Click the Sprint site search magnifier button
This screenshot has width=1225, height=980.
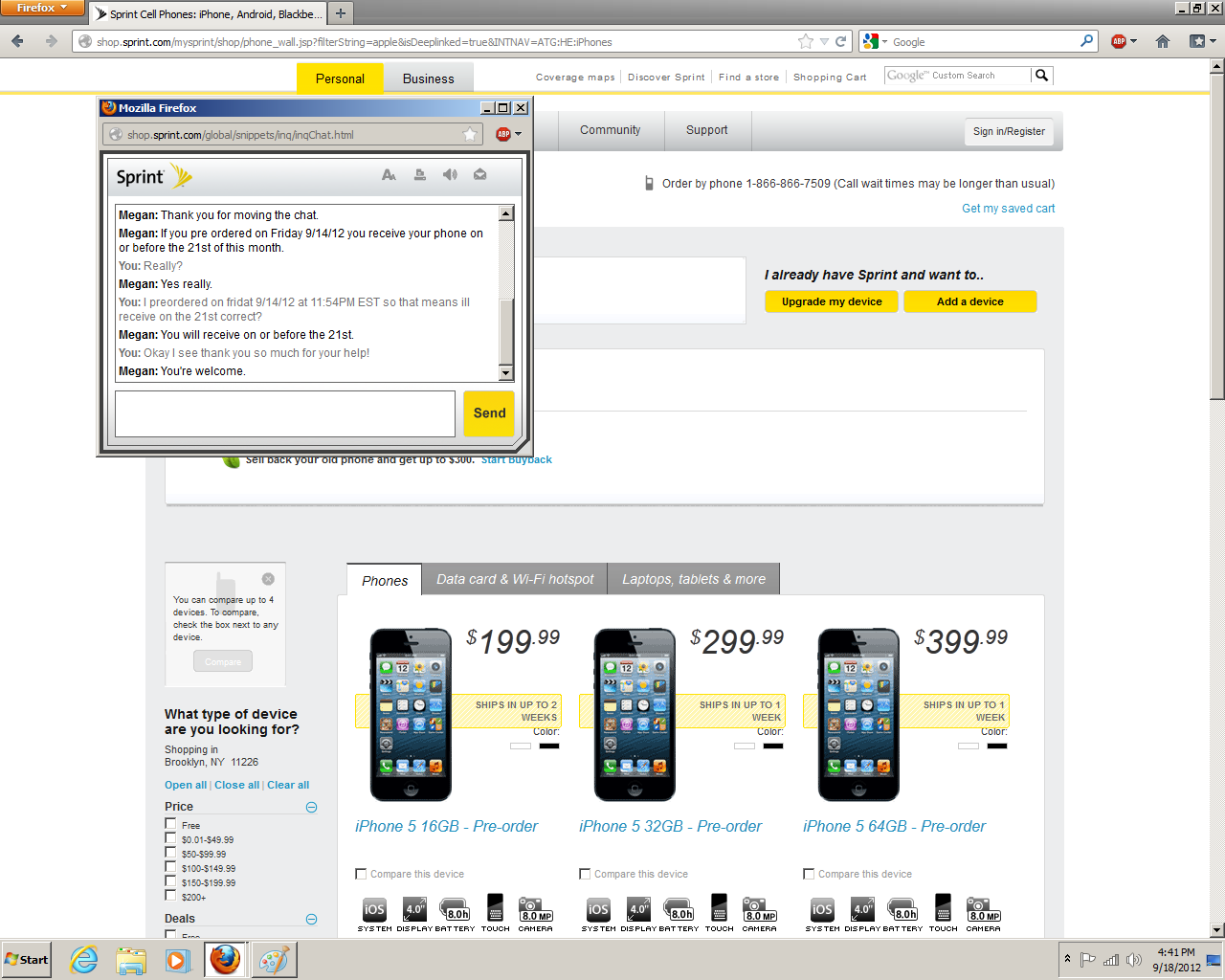coord(1042,76)
